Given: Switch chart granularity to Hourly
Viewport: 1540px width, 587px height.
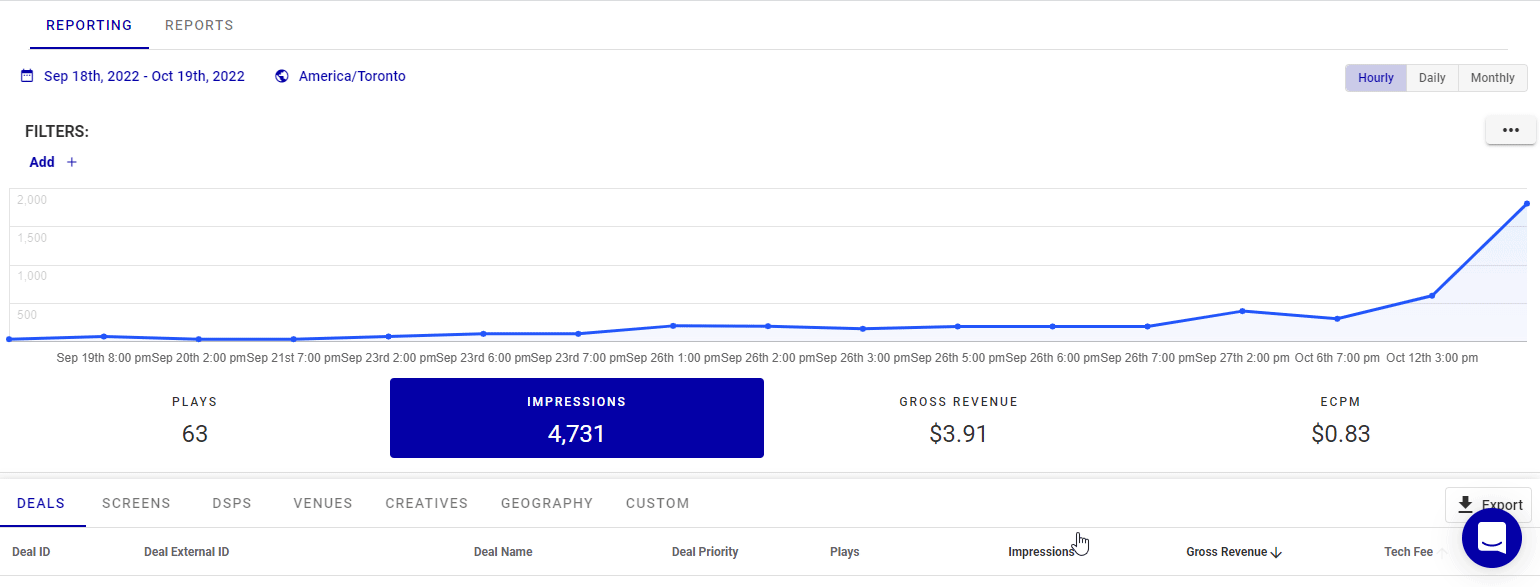Looking at the screenshot, I should click(1376, 78).
